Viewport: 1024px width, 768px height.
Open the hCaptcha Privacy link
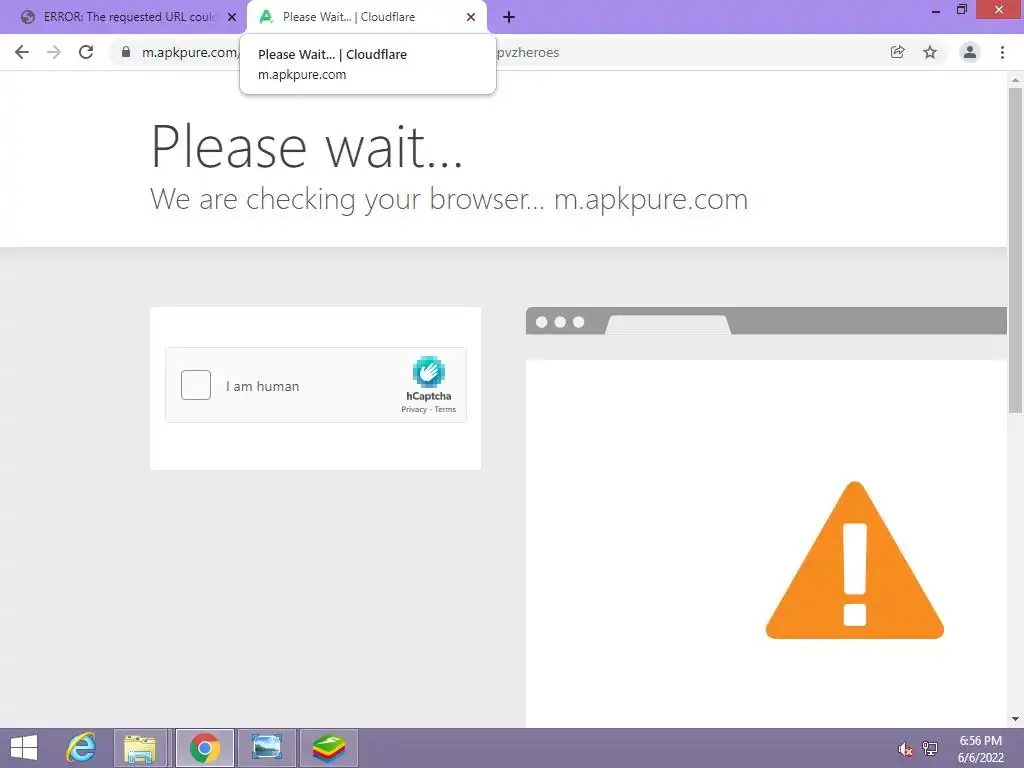click(x=413, y=409)
